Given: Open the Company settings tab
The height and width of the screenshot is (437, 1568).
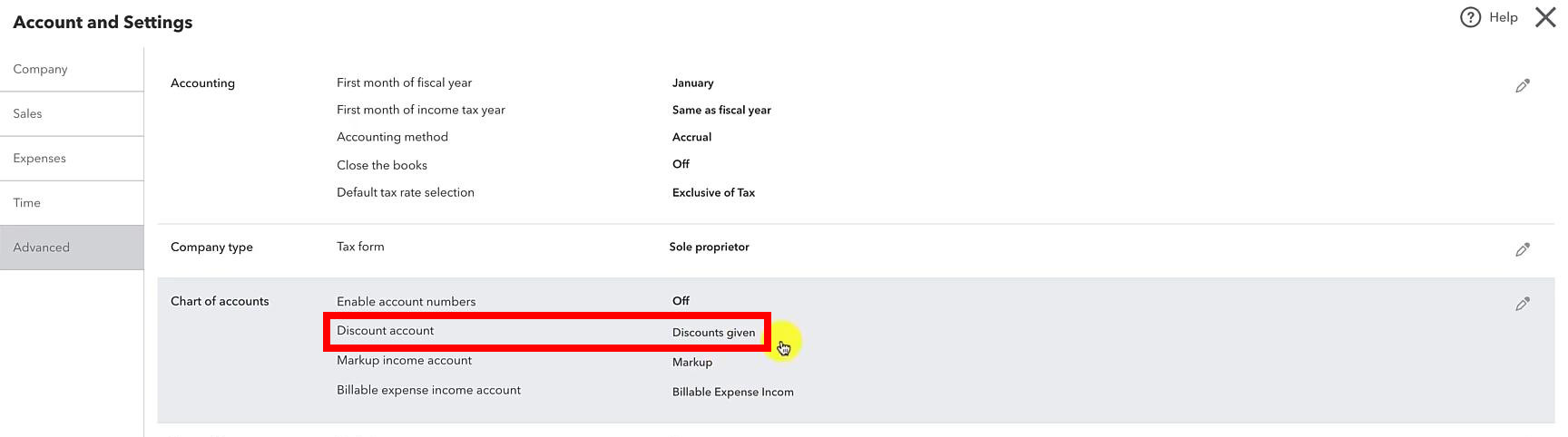Looking at the screenshot, I should (72, 69).
